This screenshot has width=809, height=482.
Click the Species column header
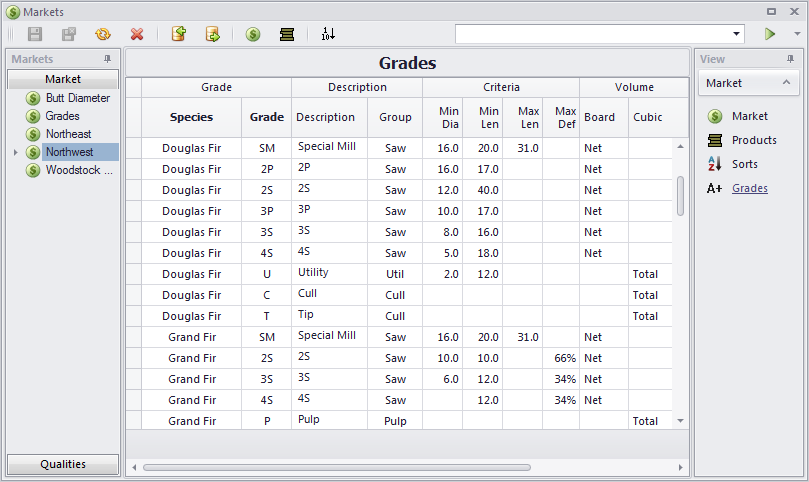click(191, 117)
